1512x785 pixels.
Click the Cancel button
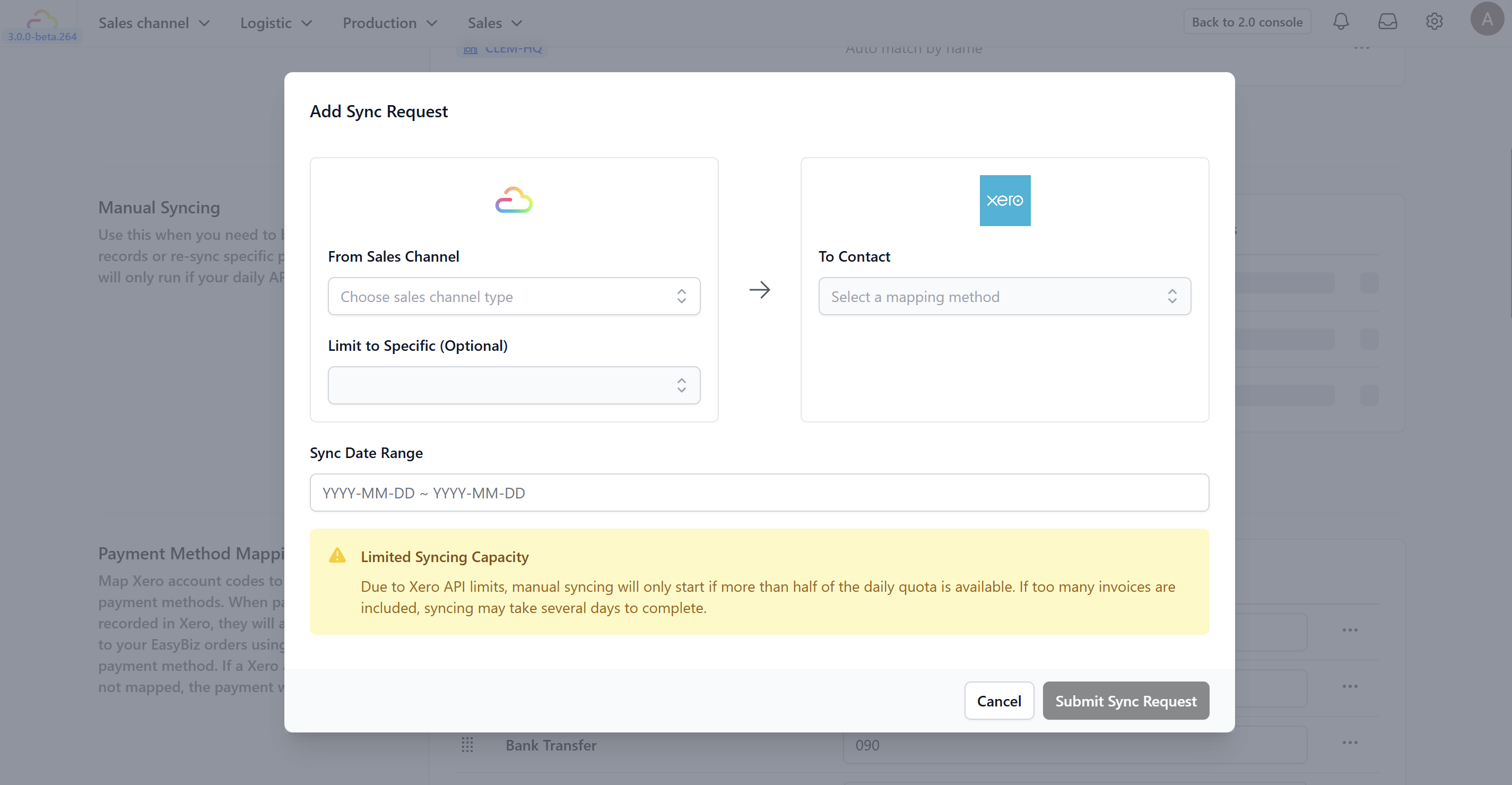999,701
